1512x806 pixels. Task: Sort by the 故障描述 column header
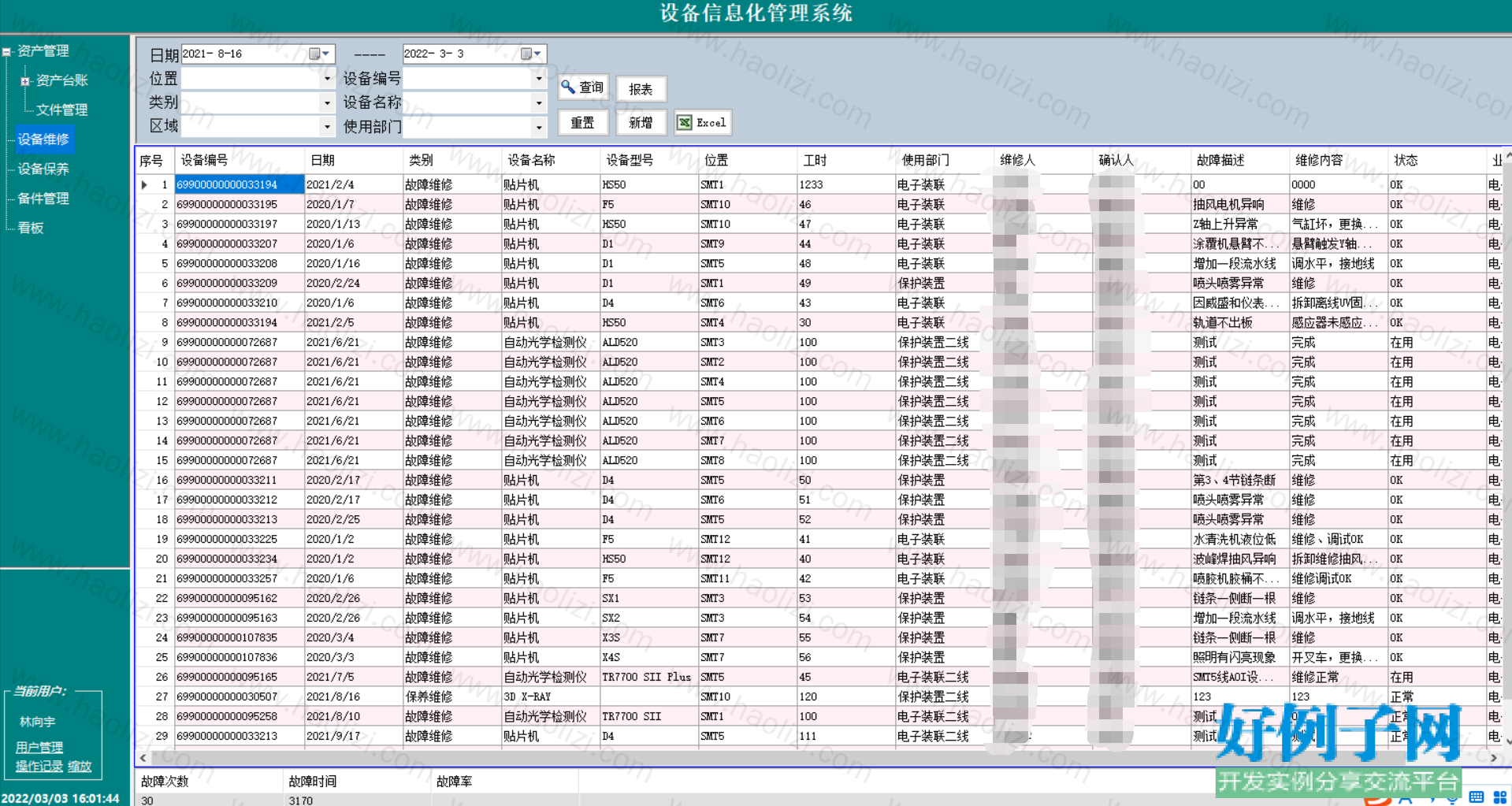coord(1240,160)
